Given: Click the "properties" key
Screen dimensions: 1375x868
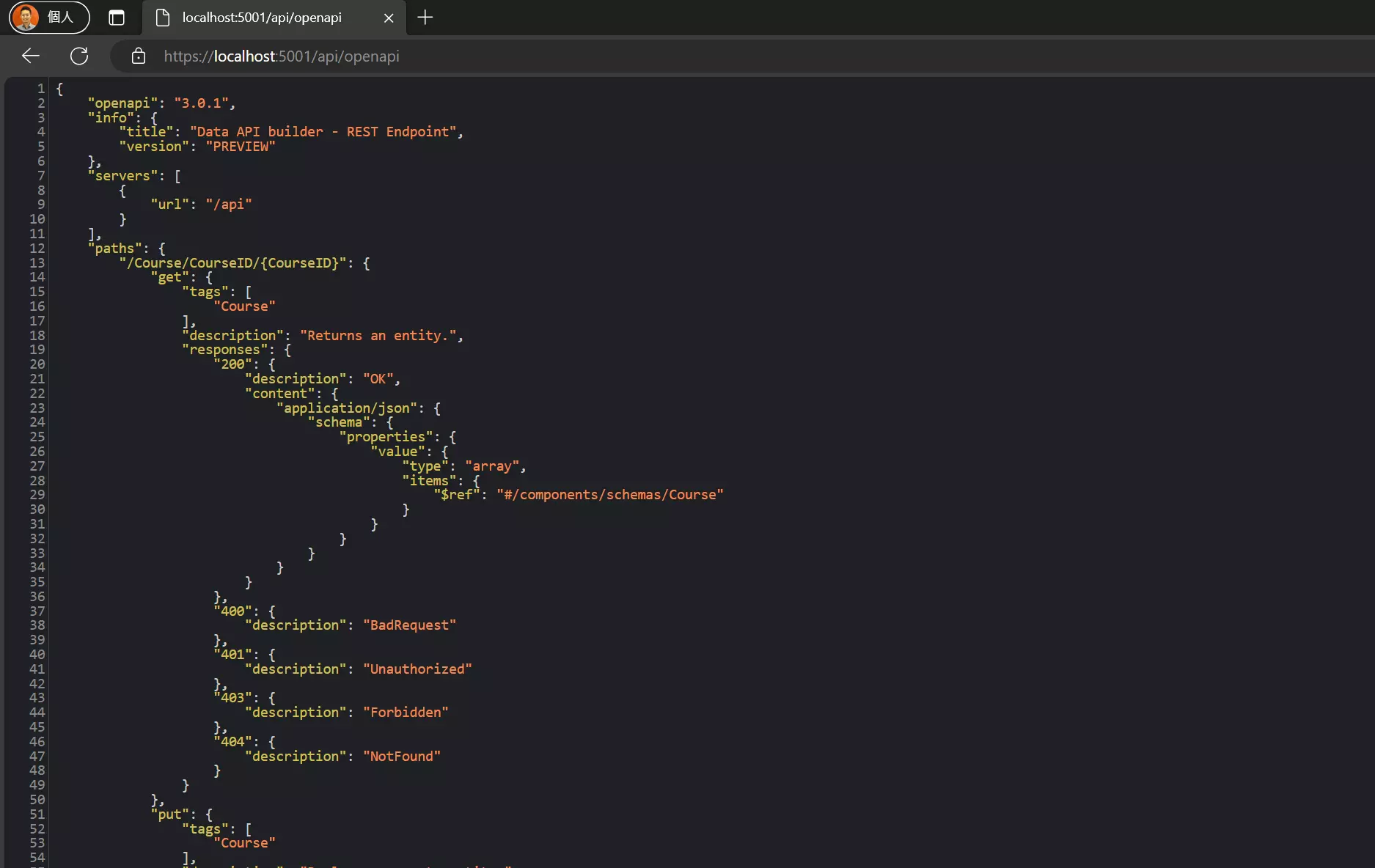Looking at the screenshot, I should [x=386, y=437].
